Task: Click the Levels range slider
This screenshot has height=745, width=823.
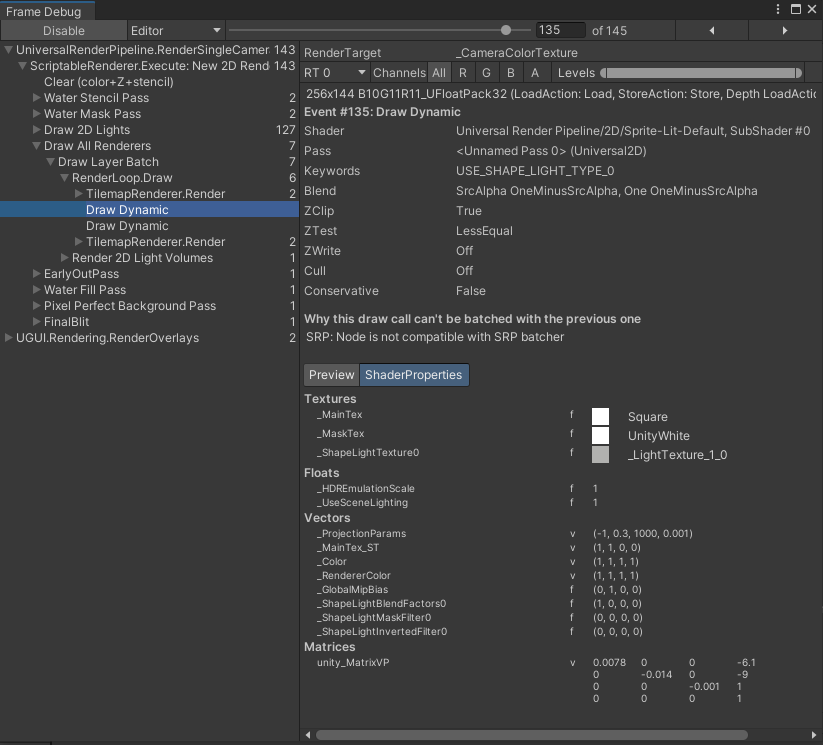Action: click(701, 73)
